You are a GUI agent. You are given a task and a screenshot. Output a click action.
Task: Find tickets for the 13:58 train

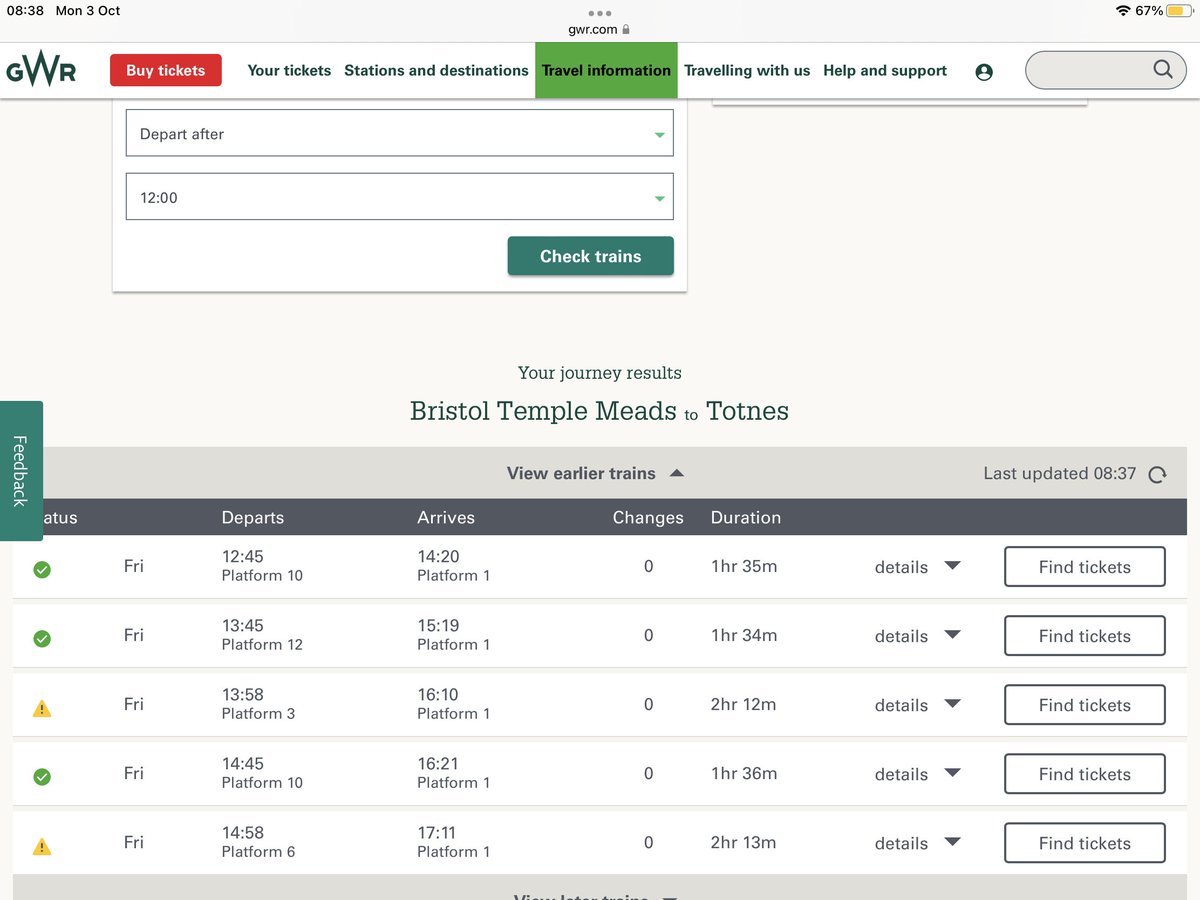(1085, 705)
